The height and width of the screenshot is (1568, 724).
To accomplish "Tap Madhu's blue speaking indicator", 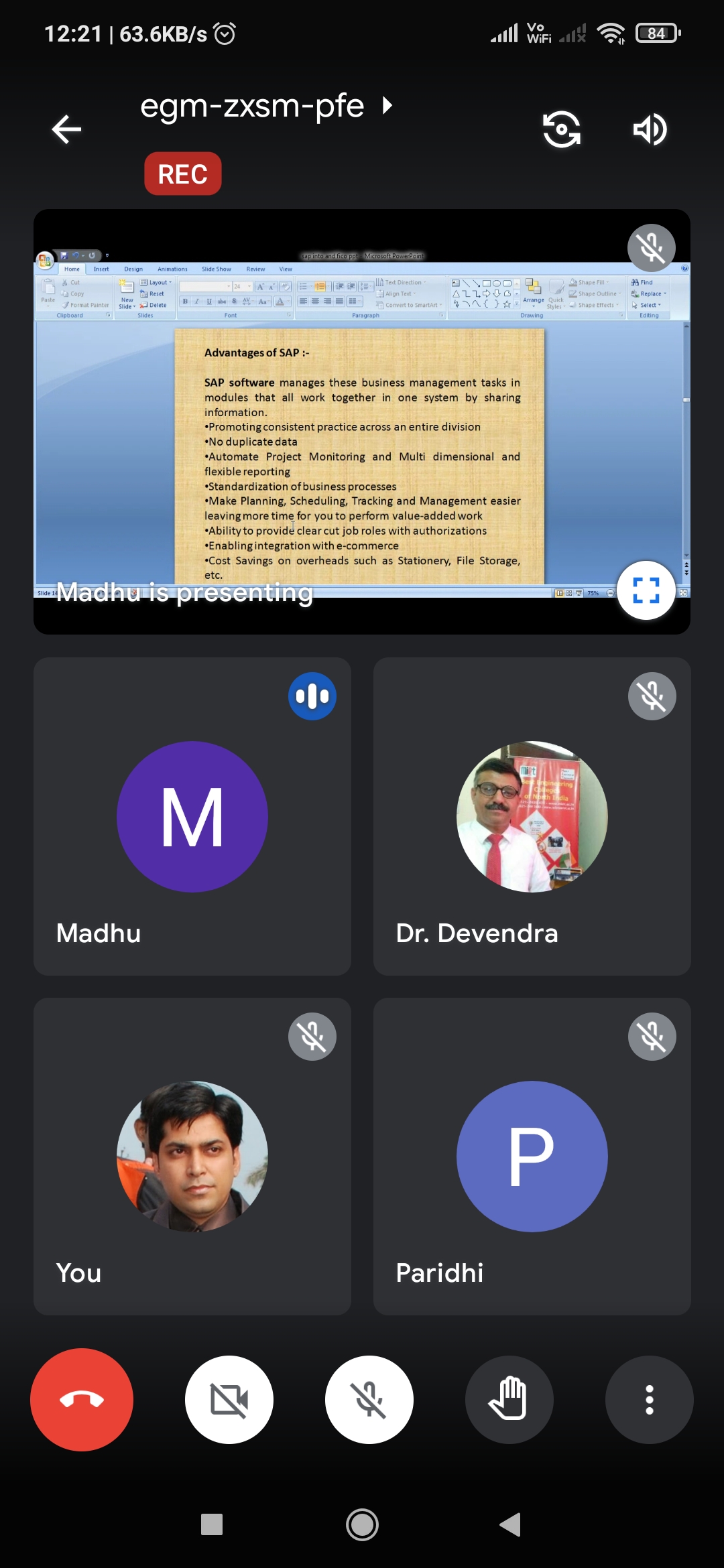I will pos(312,696).
